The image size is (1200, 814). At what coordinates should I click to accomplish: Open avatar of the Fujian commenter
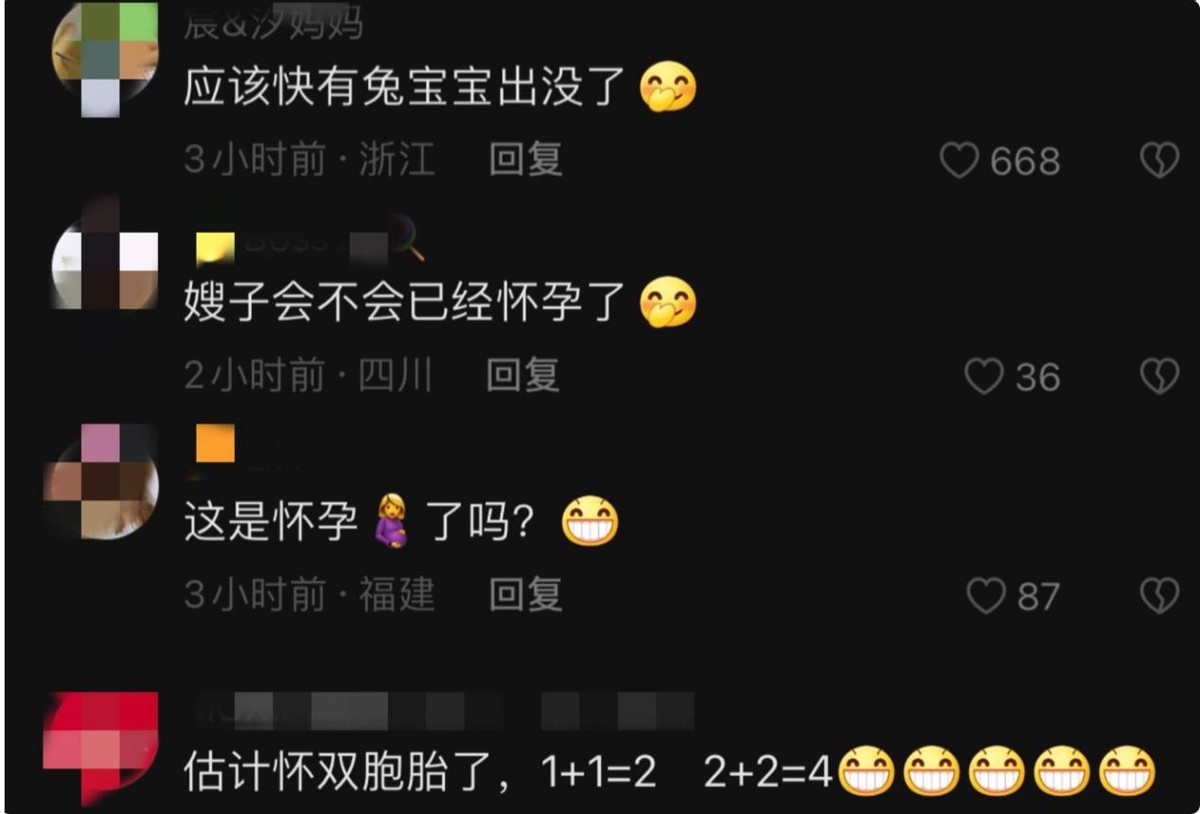point(102,480)
